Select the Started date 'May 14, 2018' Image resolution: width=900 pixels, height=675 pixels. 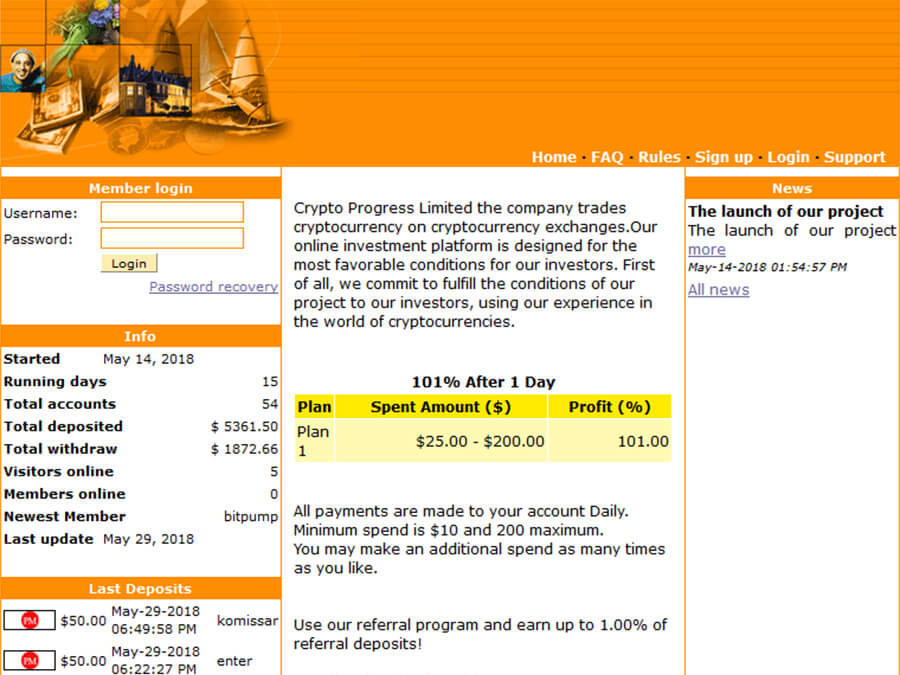[x=149, y=359]
